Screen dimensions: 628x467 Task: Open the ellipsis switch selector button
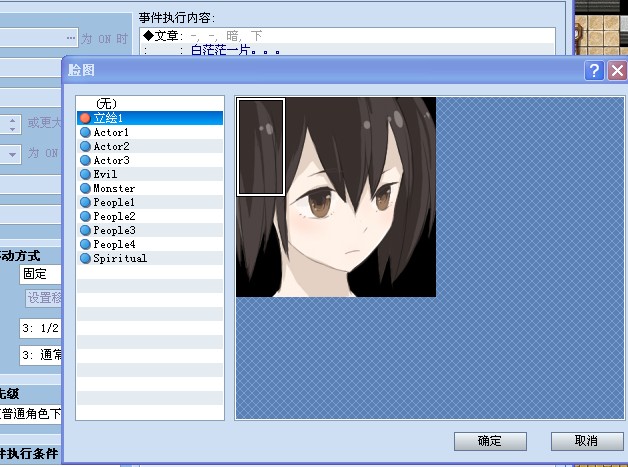point(71,38)
